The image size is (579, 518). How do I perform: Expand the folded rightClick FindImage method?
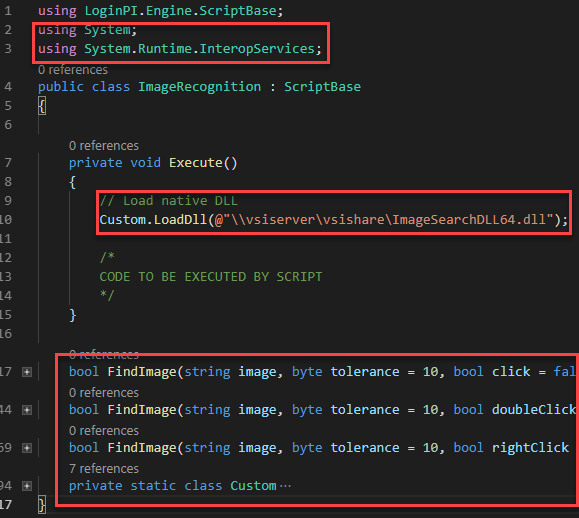click(x=27, y=448)
